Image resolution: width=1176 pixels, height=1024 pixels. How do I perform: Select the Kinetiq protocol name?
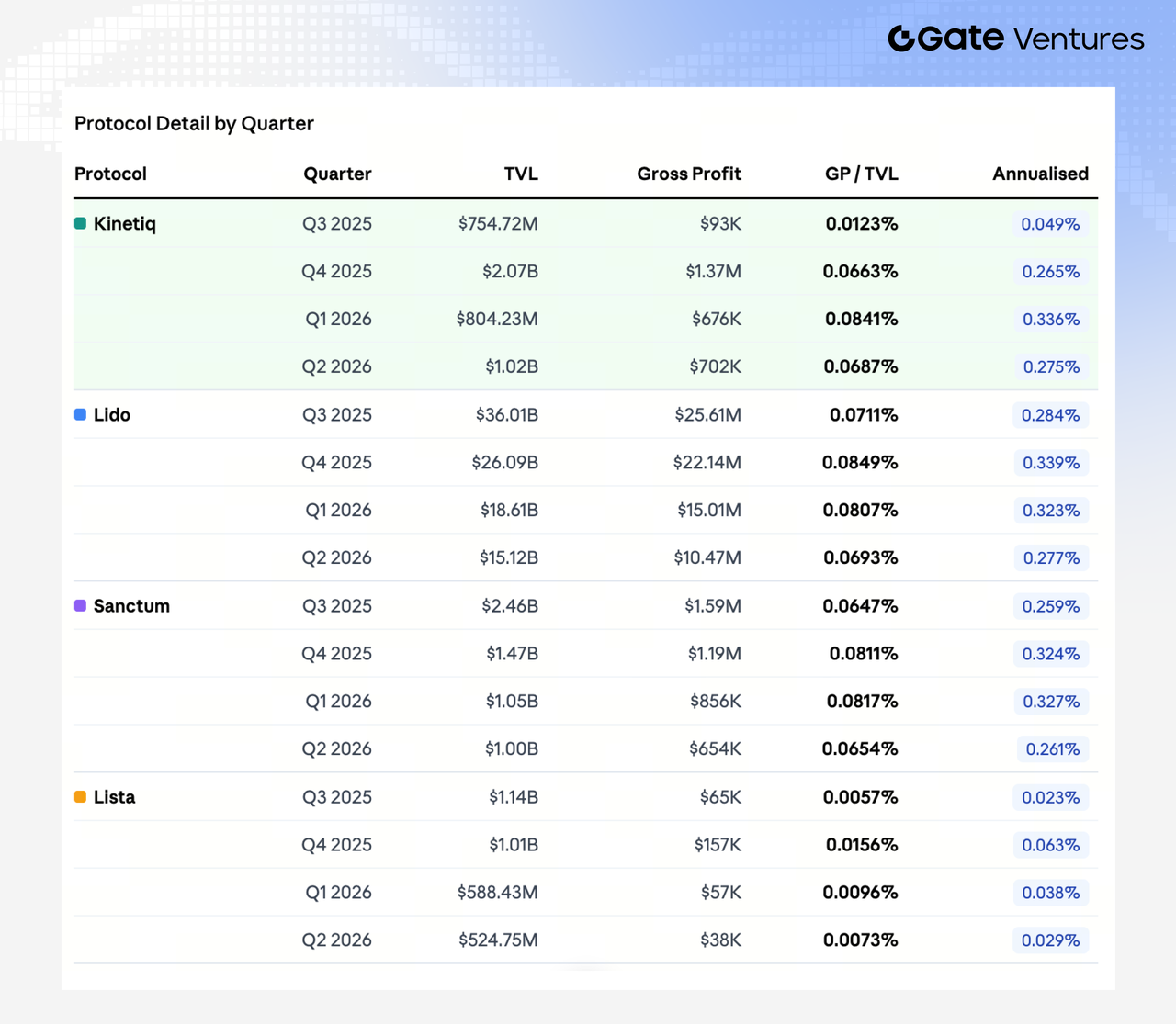click(125, 224)
